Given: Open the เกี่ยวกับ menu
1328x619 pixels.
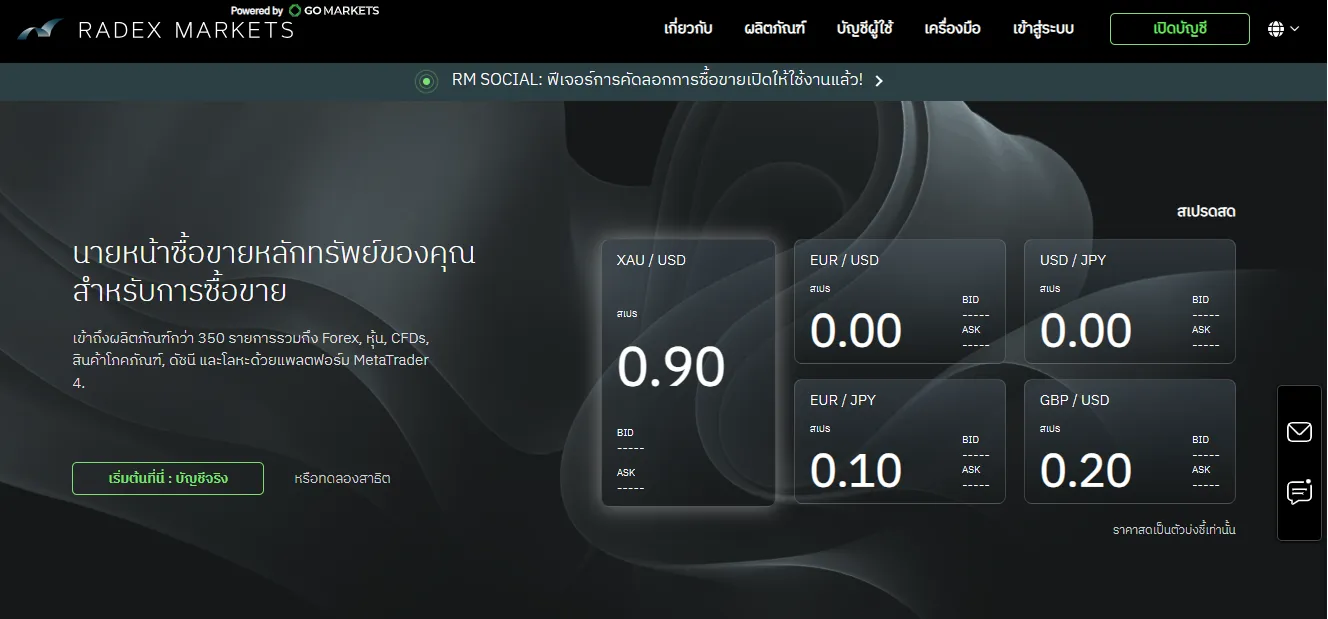Looking at the screenshot, I should 688,29.
